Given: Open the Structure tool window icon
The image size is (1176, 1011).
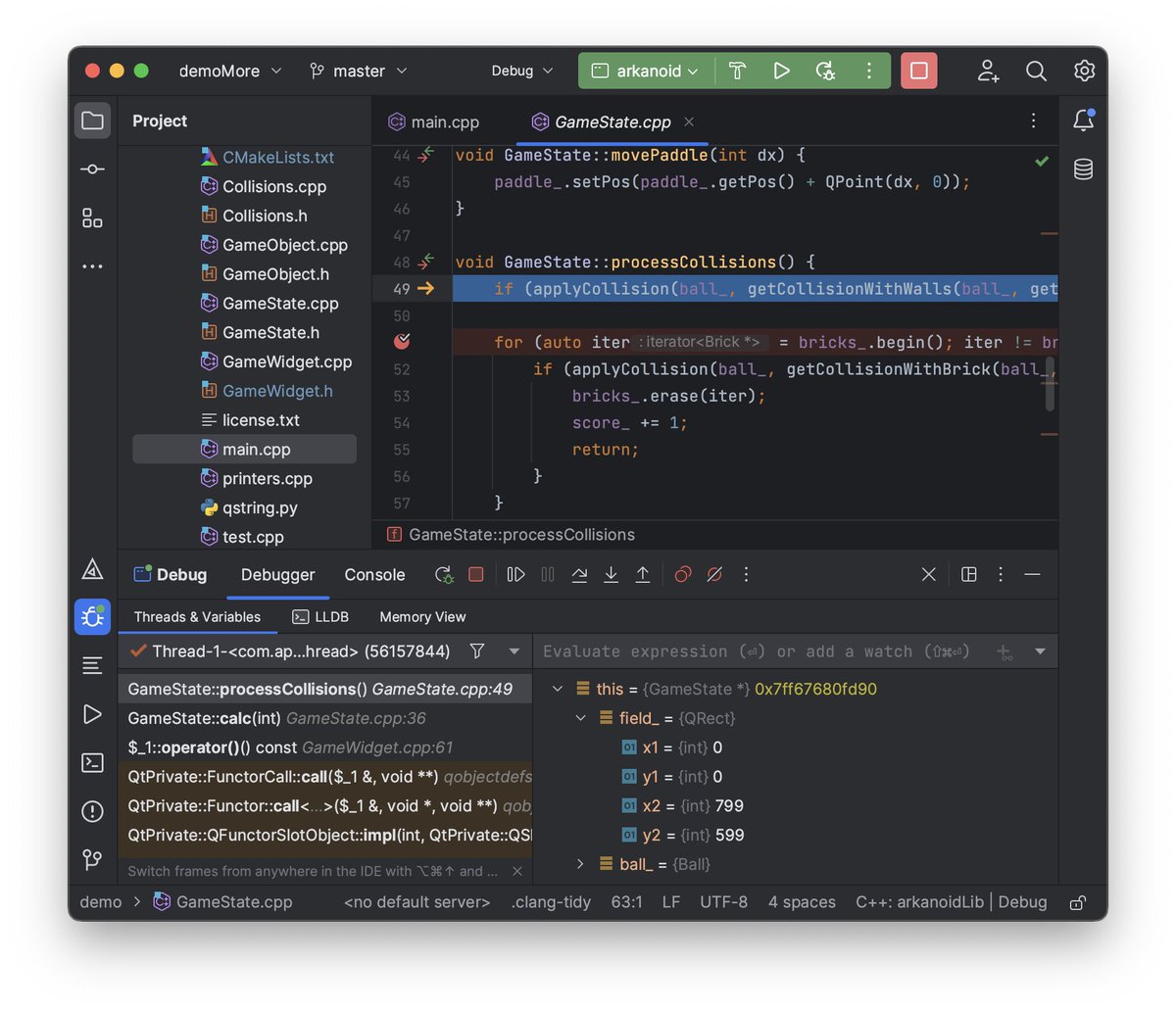Looking at the screenshot, I should click(x=92, y=217).
